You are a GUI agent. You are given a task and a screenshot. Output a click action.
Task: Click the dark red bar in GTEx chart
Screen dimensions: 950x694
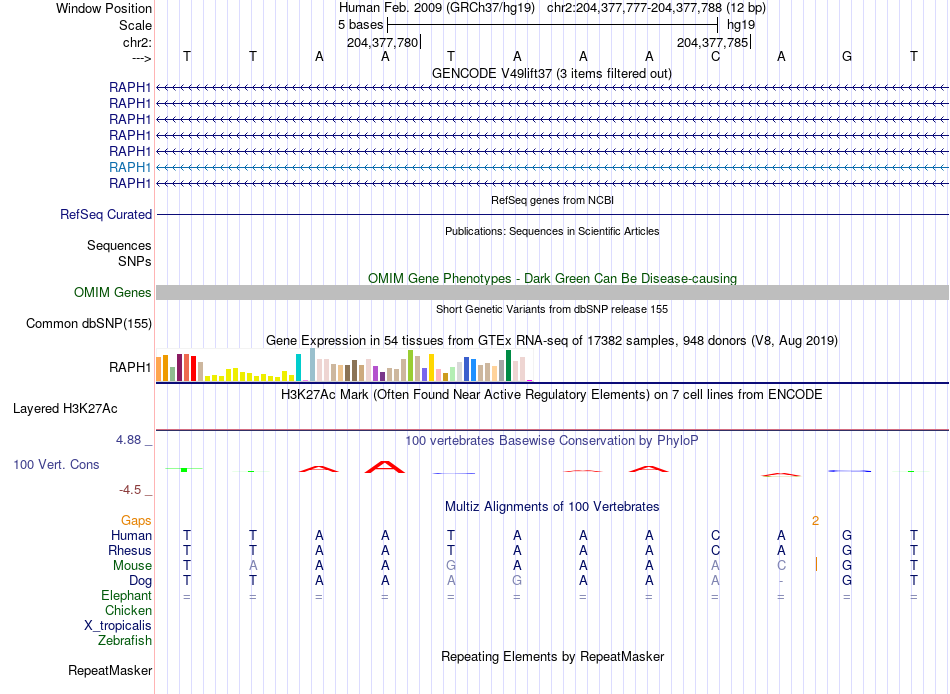(179, 367)
